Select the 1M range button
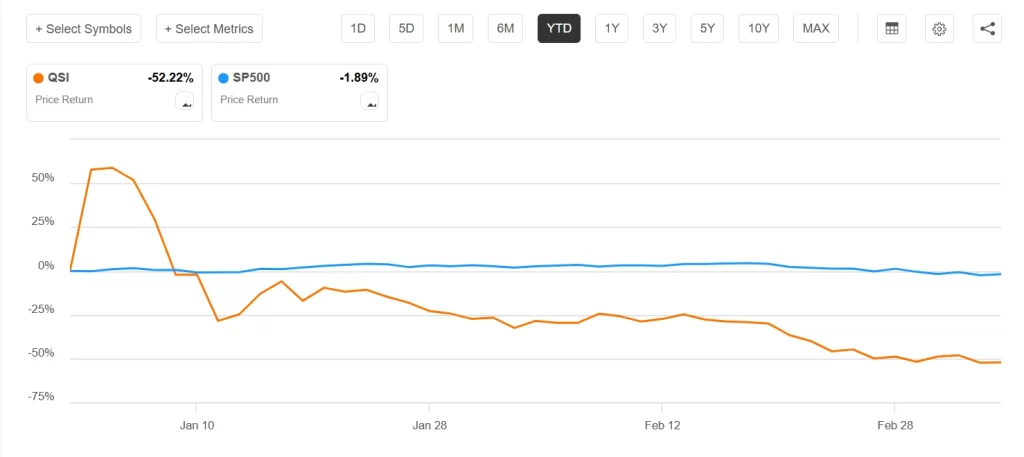1024x457 pixels. click(x=455, y=29)
